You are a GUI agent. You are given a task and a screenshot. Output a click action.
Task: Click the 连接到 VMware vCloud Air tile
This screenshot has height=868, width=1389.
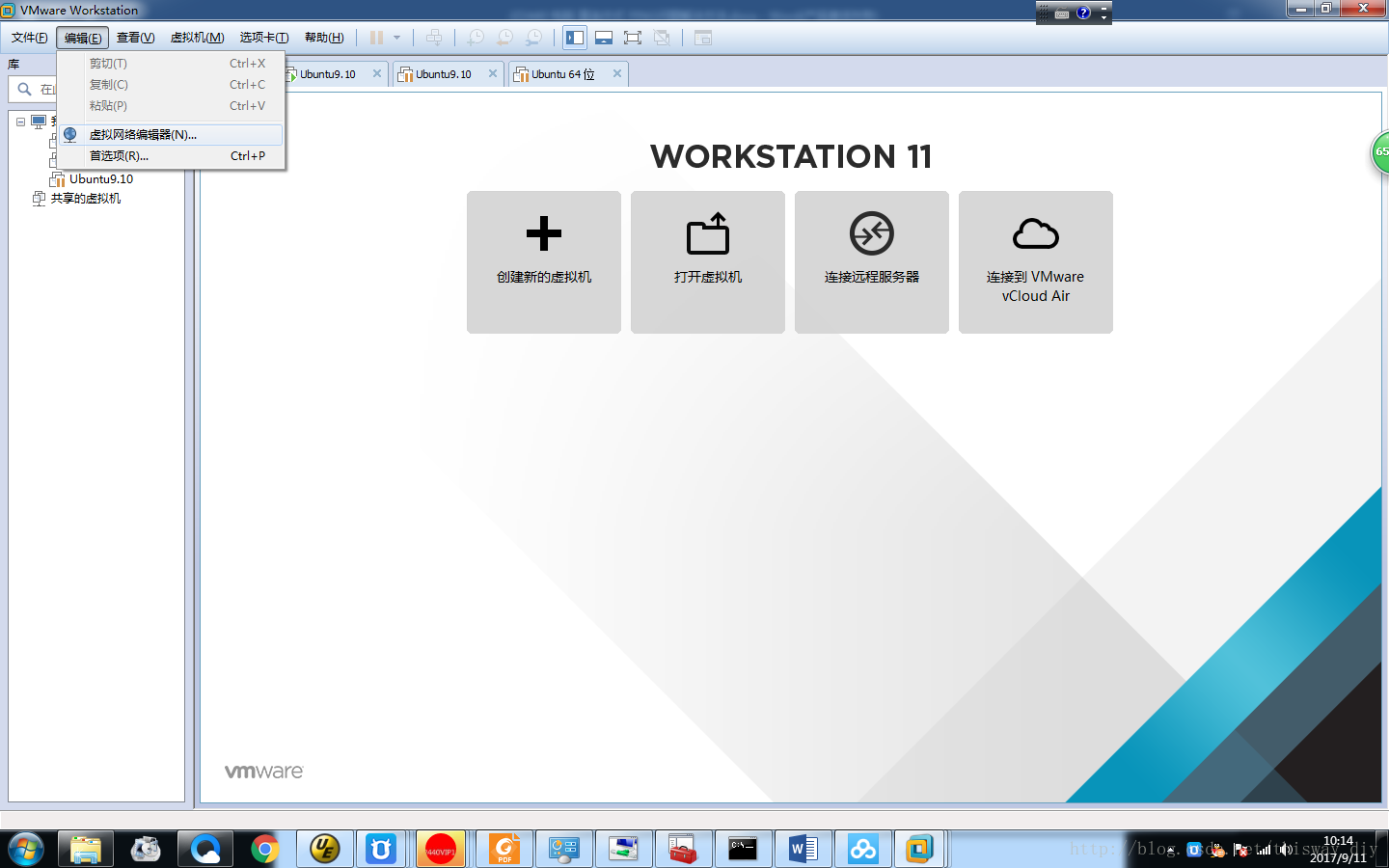click(x=1036, y=262)
